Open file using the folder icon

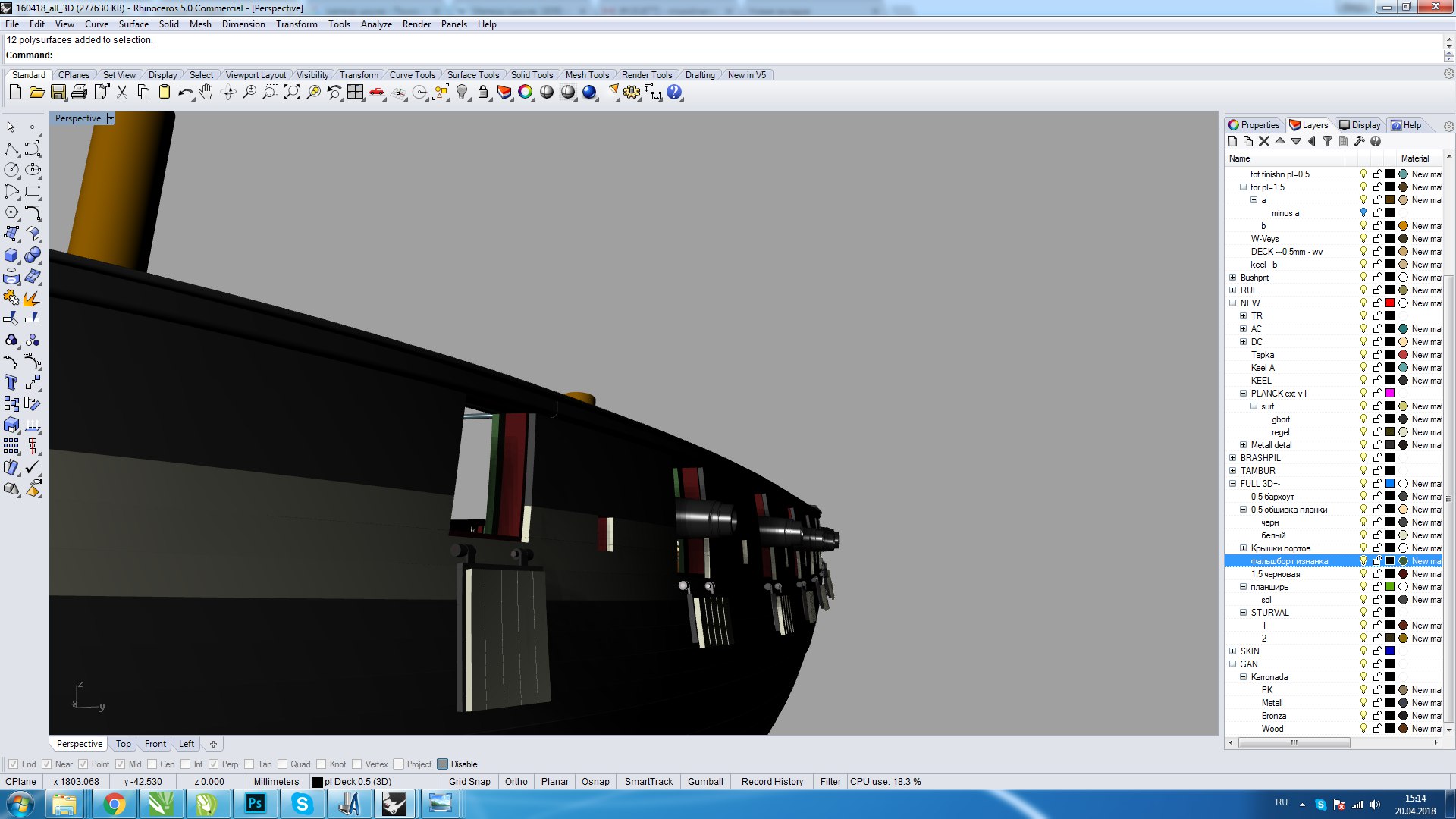point(36,93)
